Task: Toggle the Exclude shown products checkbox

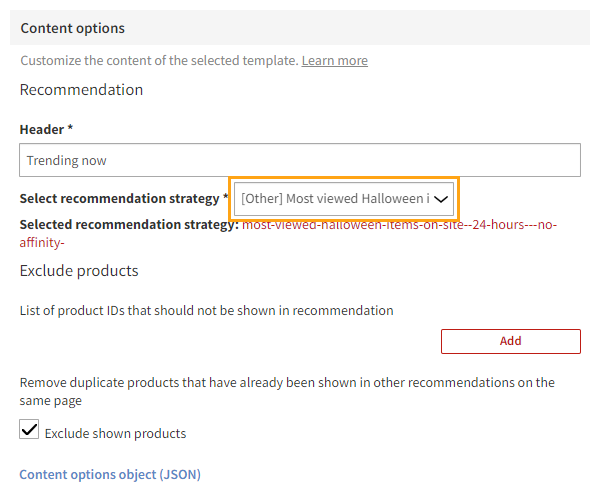Action: click(x=30, y=431)
